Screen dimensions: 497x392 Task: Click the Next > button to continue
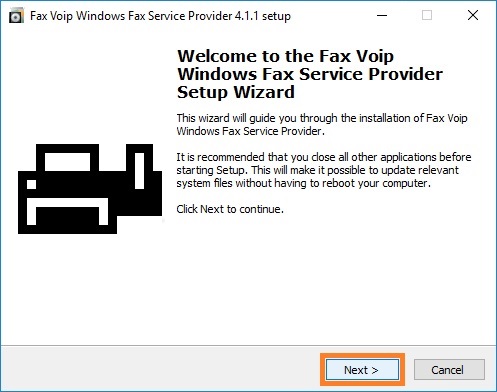pyautogui.click(x=362, y=369)
